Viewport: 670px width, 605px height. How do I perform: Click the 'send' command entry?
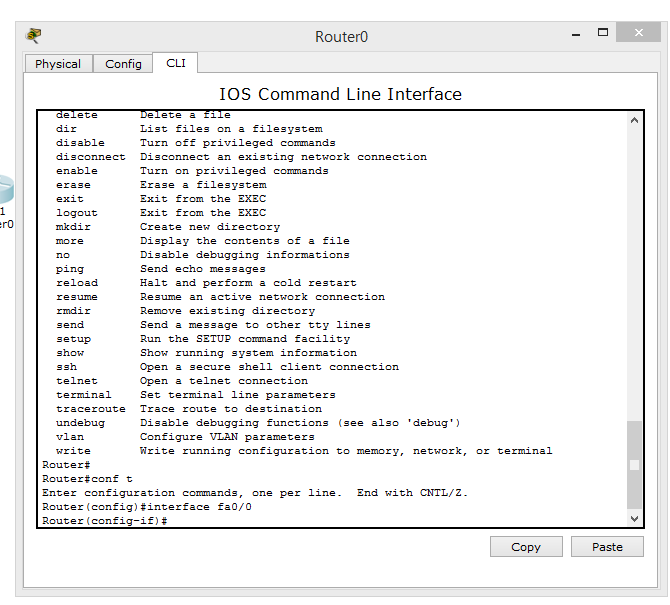[213, 325]
